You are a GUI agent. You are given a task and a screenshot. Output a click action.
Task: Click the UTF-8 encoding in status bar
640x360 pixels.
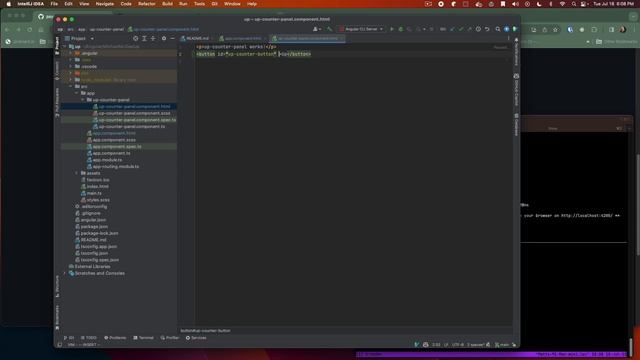coord(458,345)
